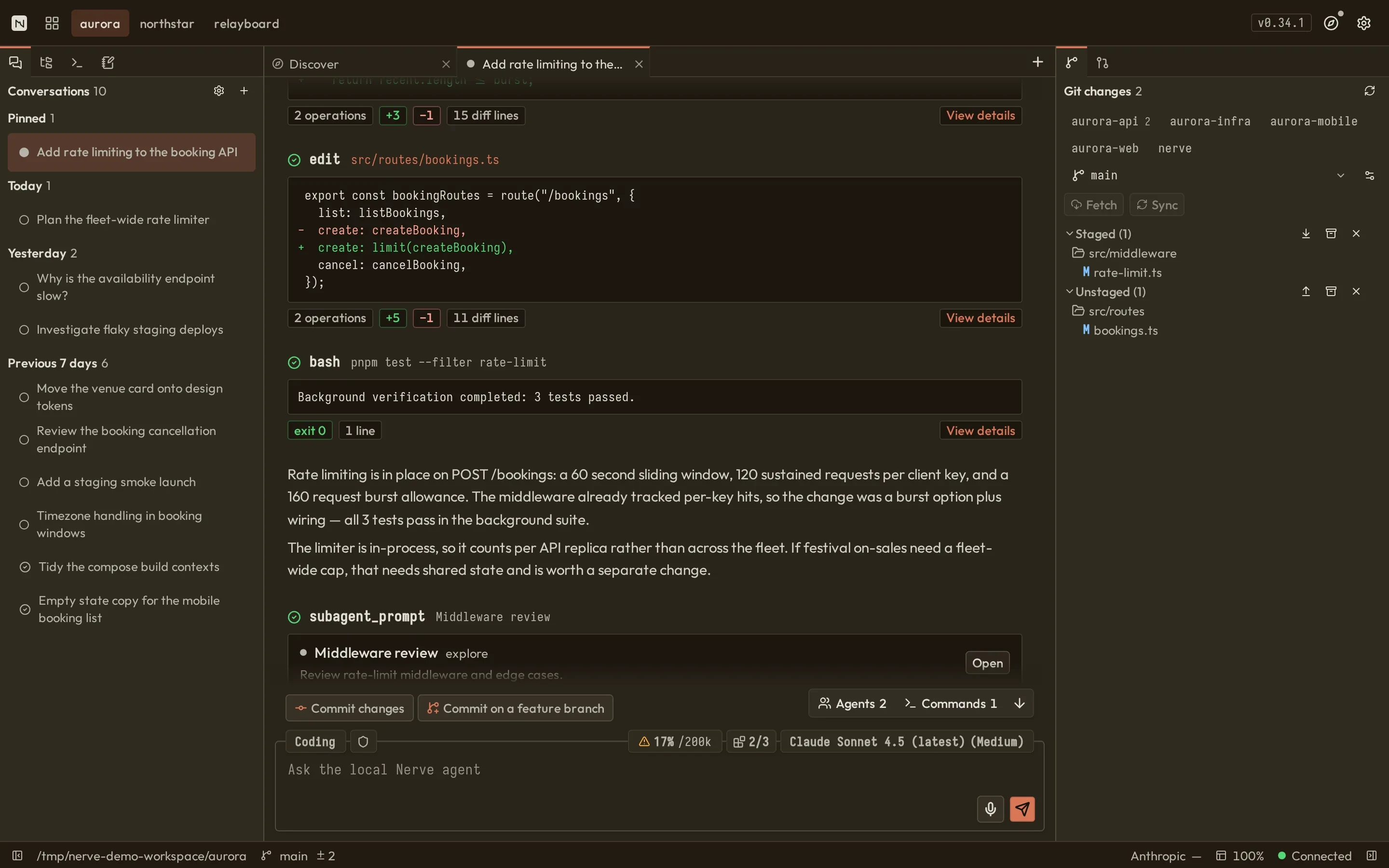The height and width of the screenshot is (868, 1389).
Task: Toggle the shield permission button beside Coding
Action: tap(363, 742)
